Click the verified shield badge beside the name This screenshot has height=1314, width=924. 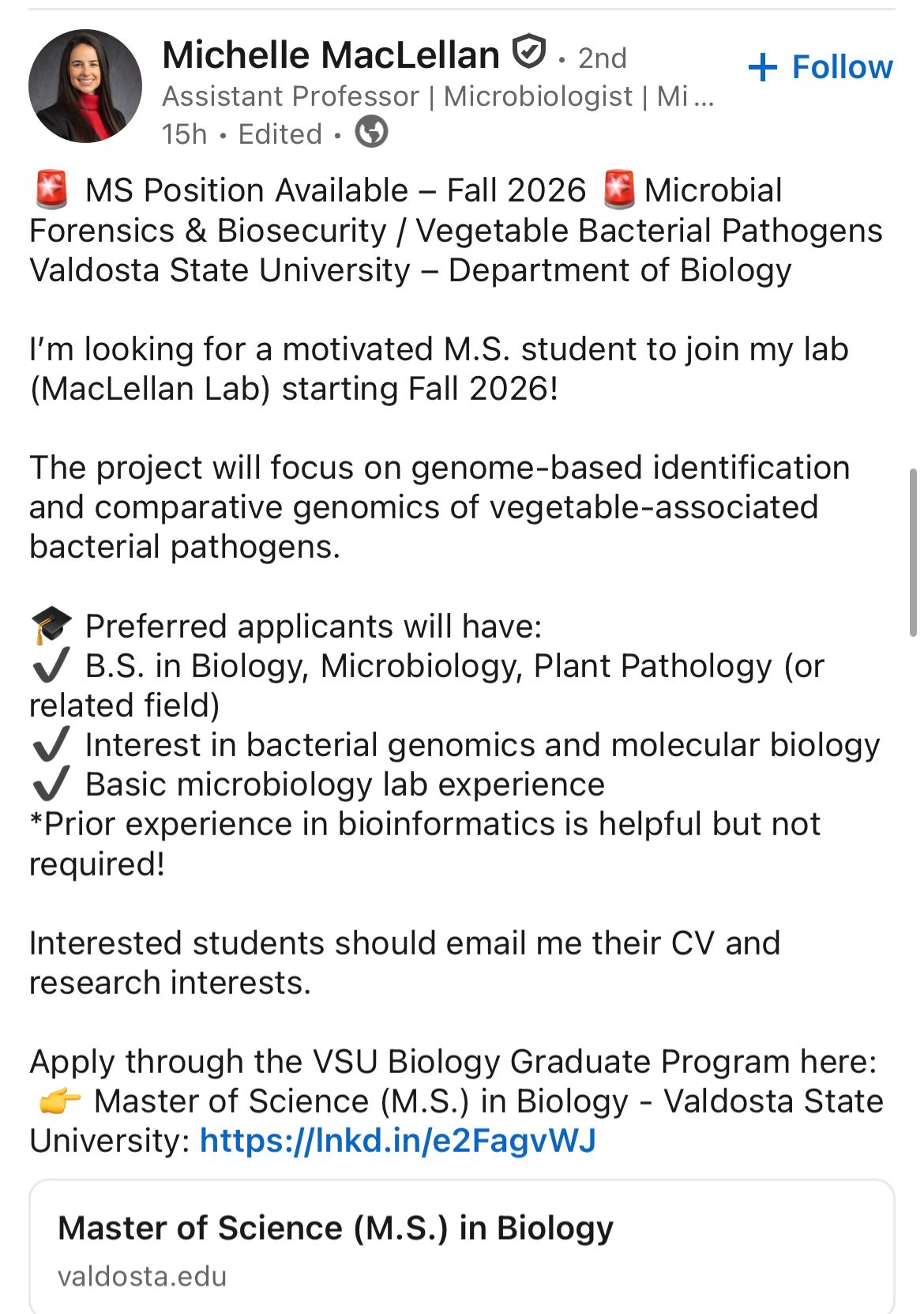(528, 52)
